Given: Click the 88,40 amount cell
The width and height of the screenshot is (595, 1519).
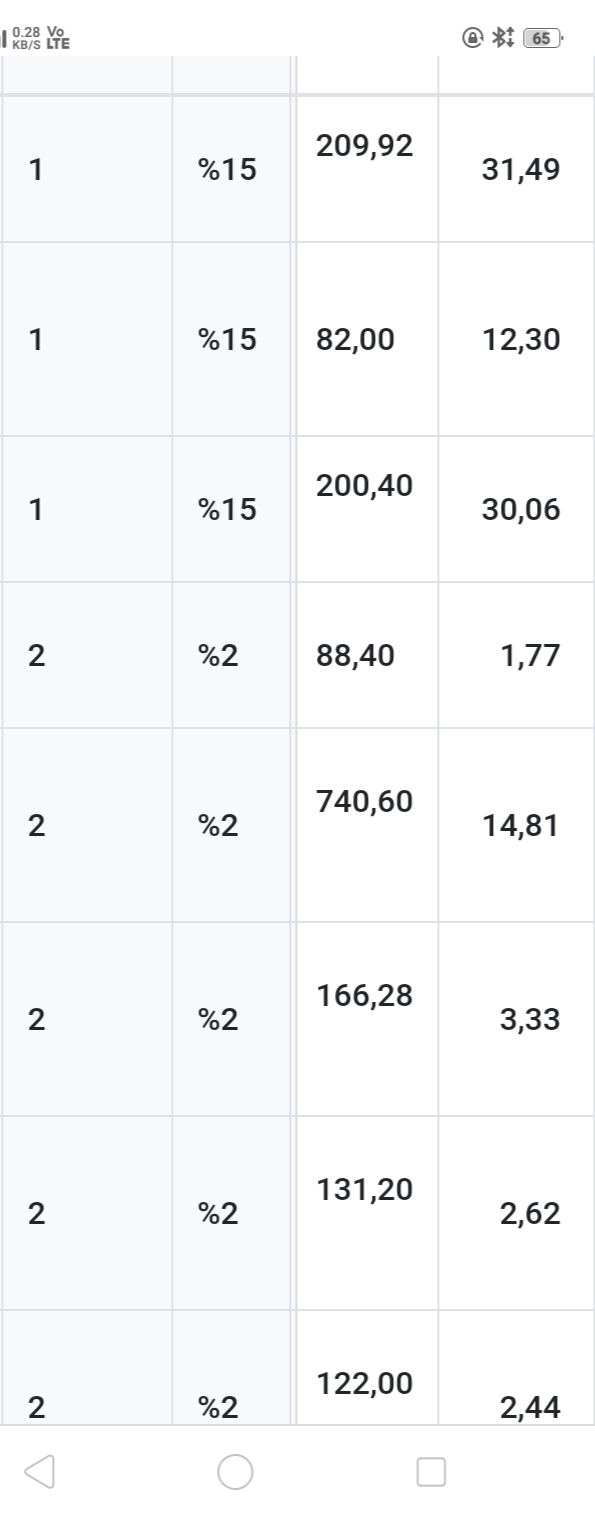Looking at the screenshot, I should click(x=367, y=655).
